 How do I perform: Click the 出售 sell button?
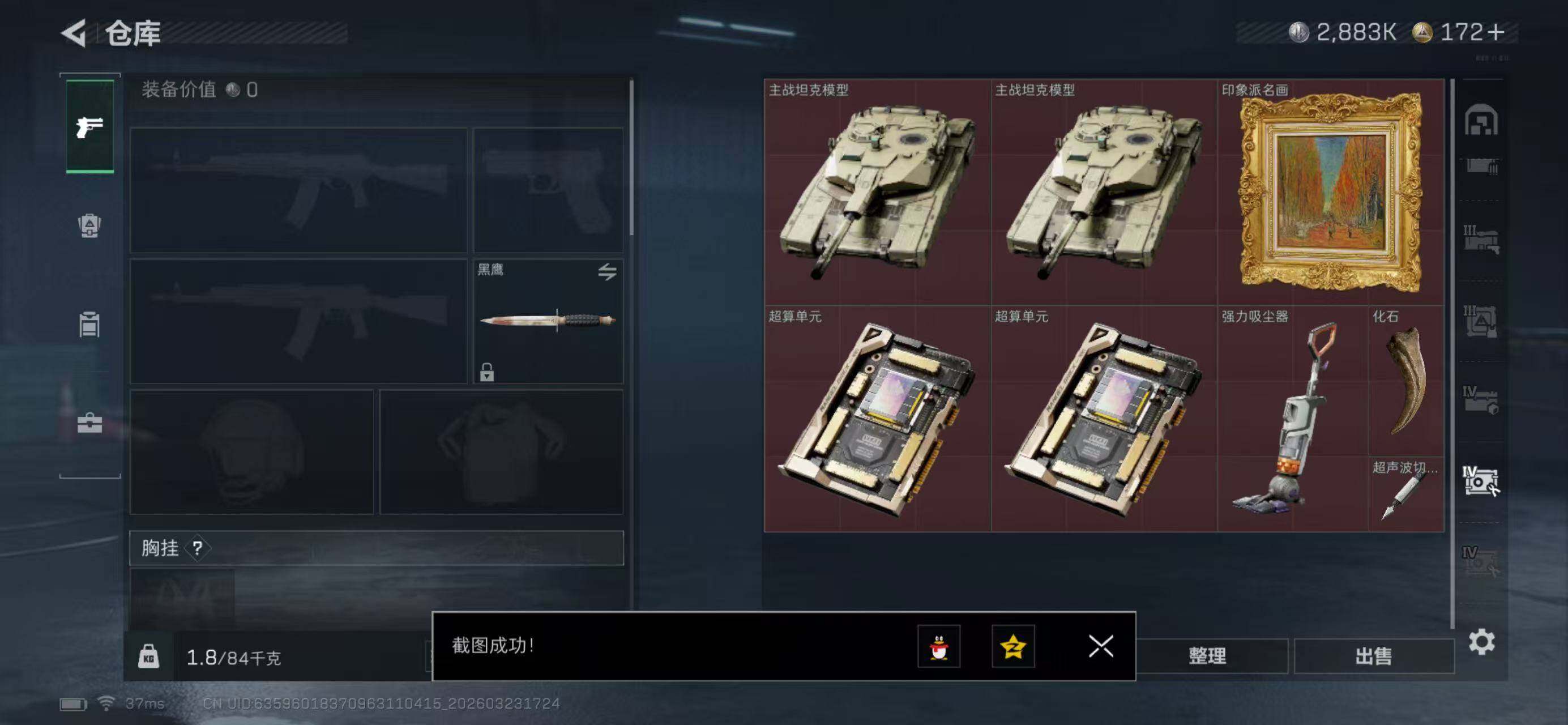point(1374,656)
